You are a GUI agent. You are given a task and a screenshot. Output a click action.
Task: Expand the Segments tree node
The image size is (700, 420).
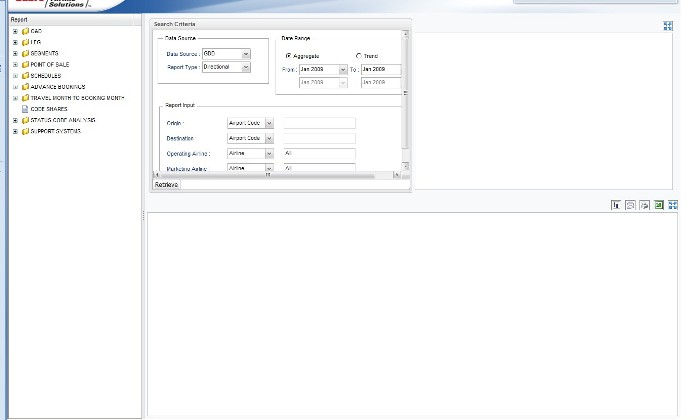[15, 53]
